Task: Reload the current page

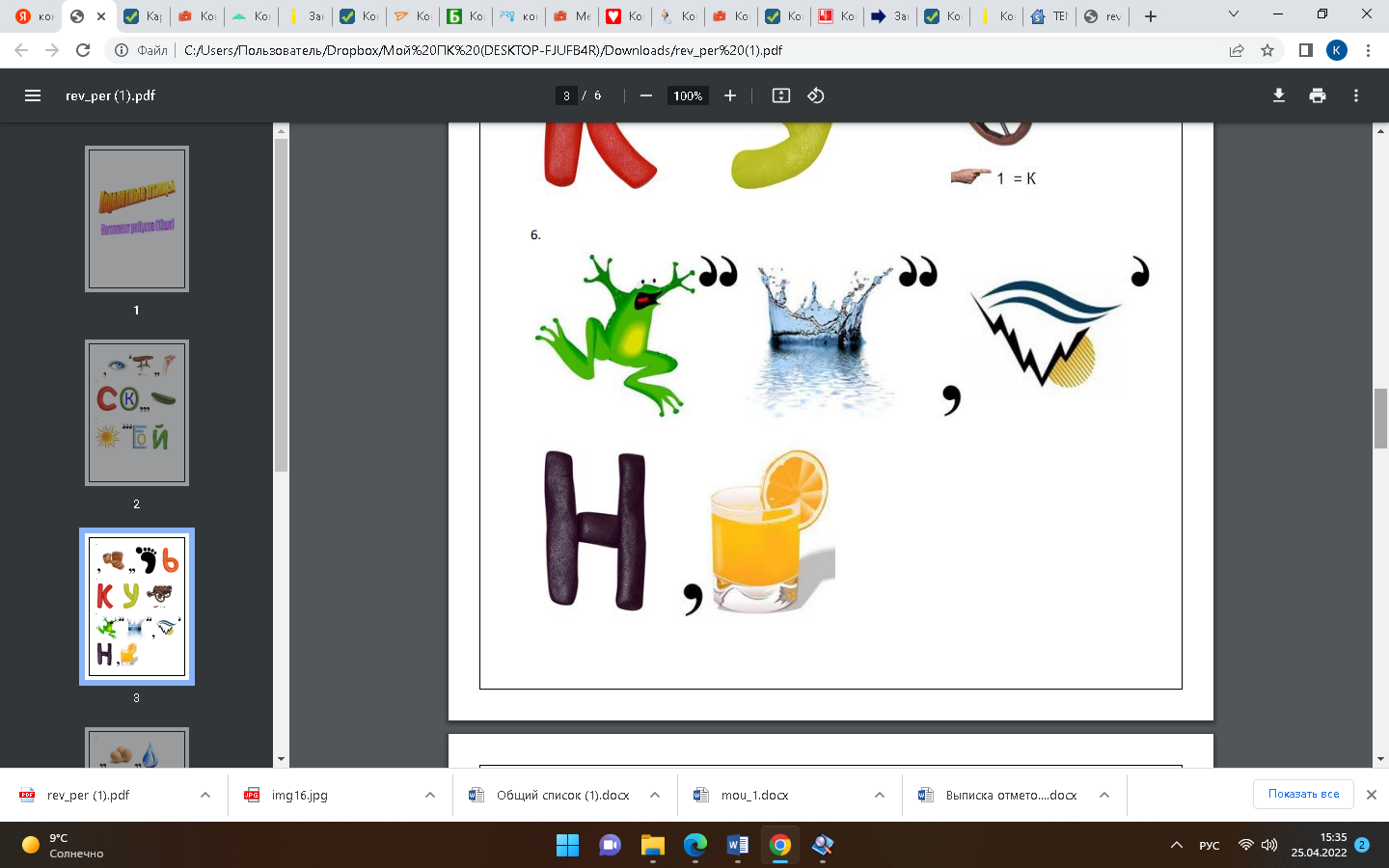Action: click(x=83, y=50)
